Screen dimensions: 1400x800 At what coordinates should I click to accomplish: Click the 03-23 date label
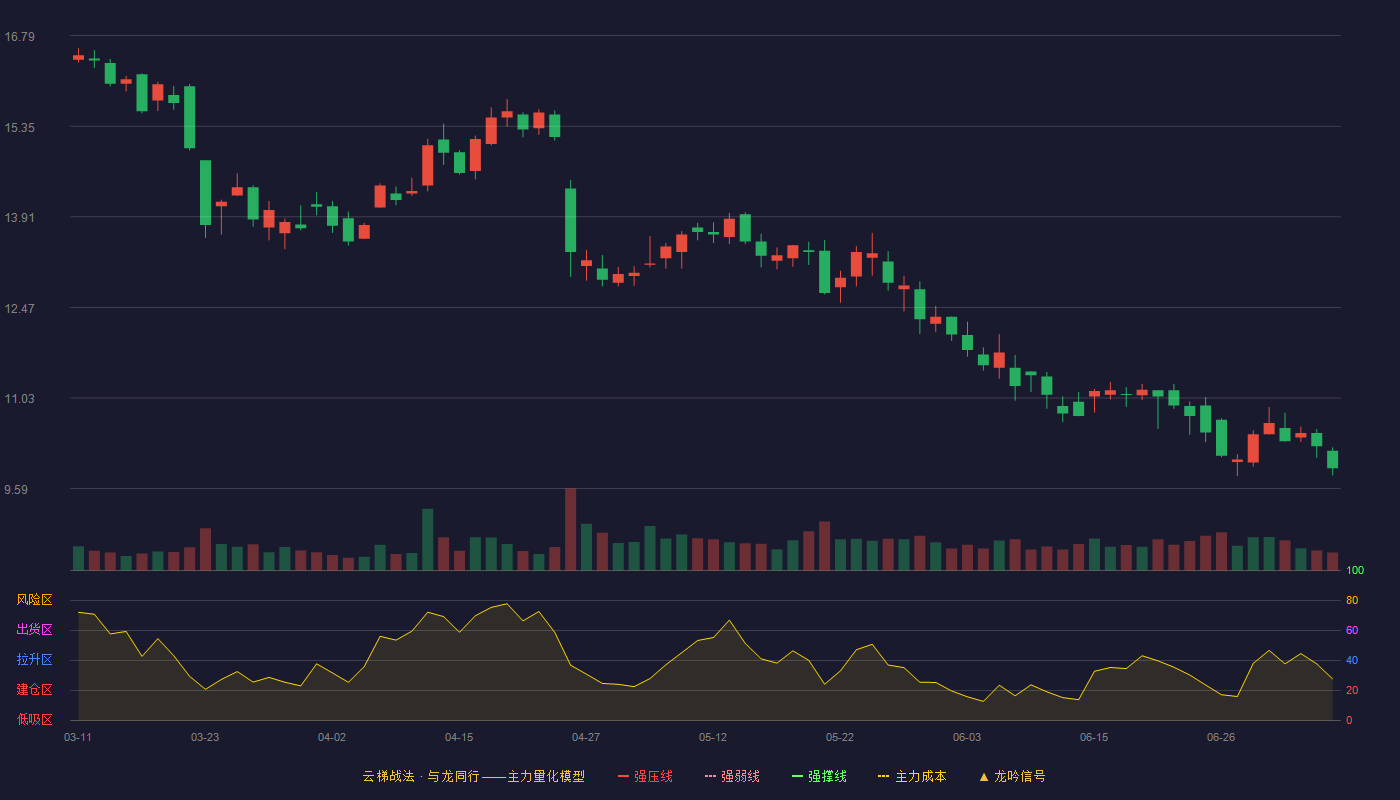pyautogui.click(x=205, y=737)
